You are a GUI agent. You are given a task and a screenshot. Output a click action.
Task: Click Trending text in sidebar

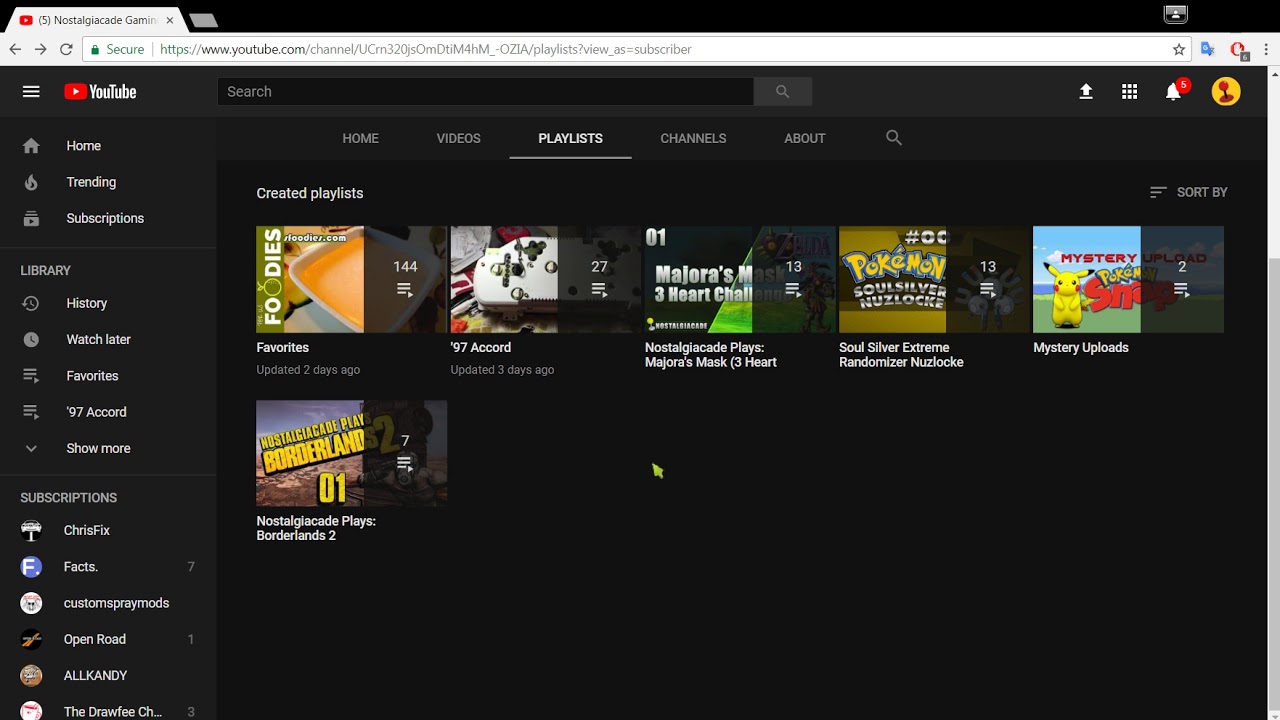click(91, 182)
